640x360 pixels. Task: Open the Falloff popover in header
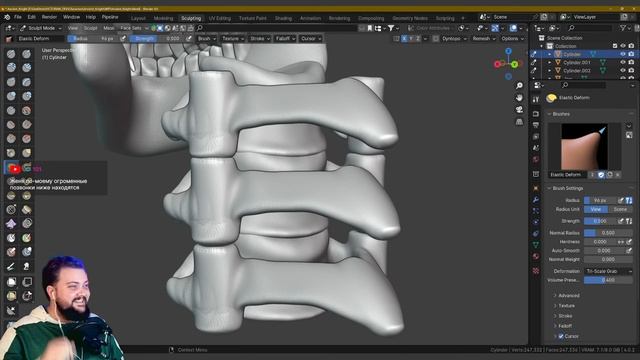(285, 38)
